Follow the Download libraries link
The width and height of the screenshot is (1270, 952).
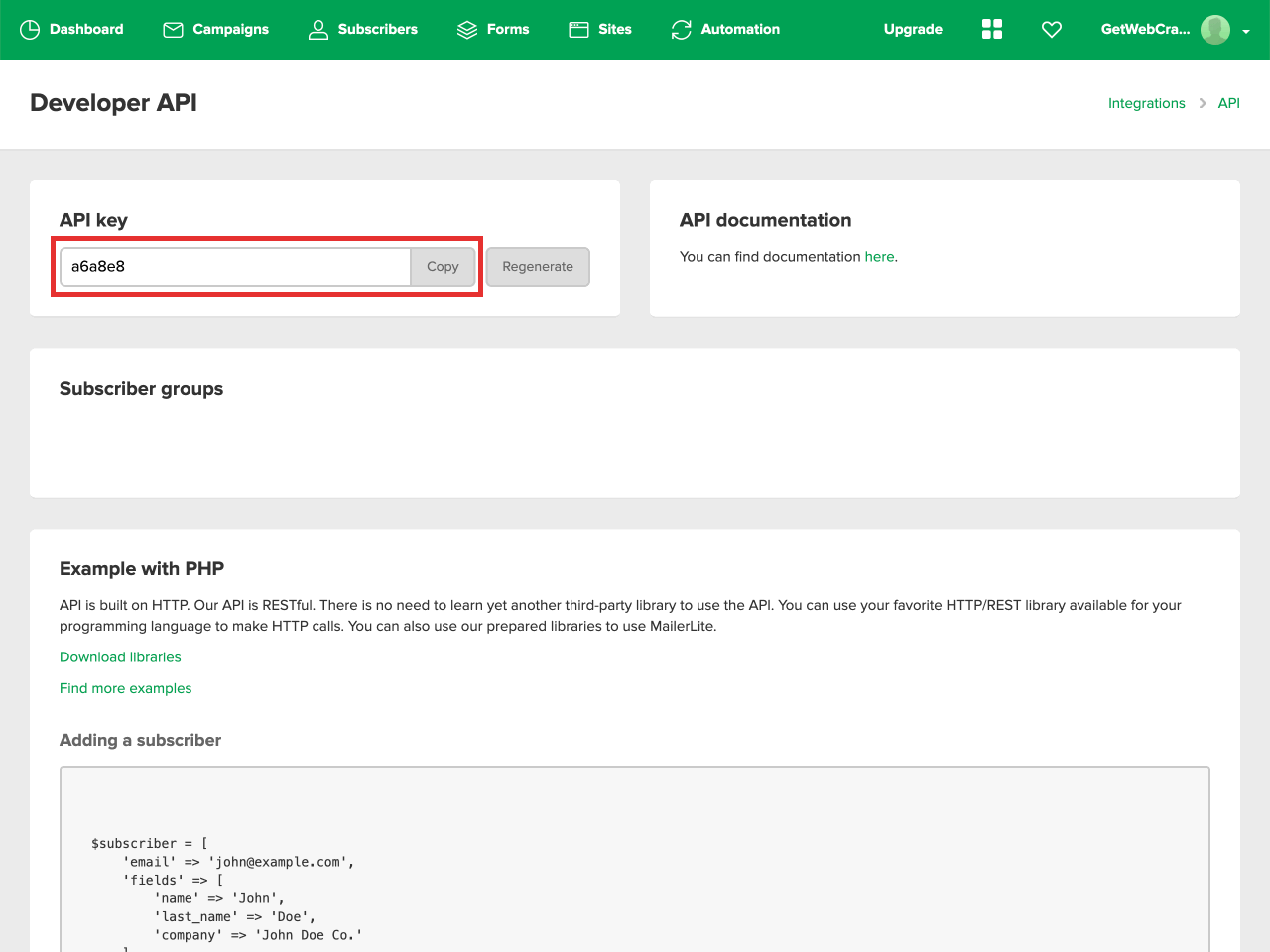[120, 657]
